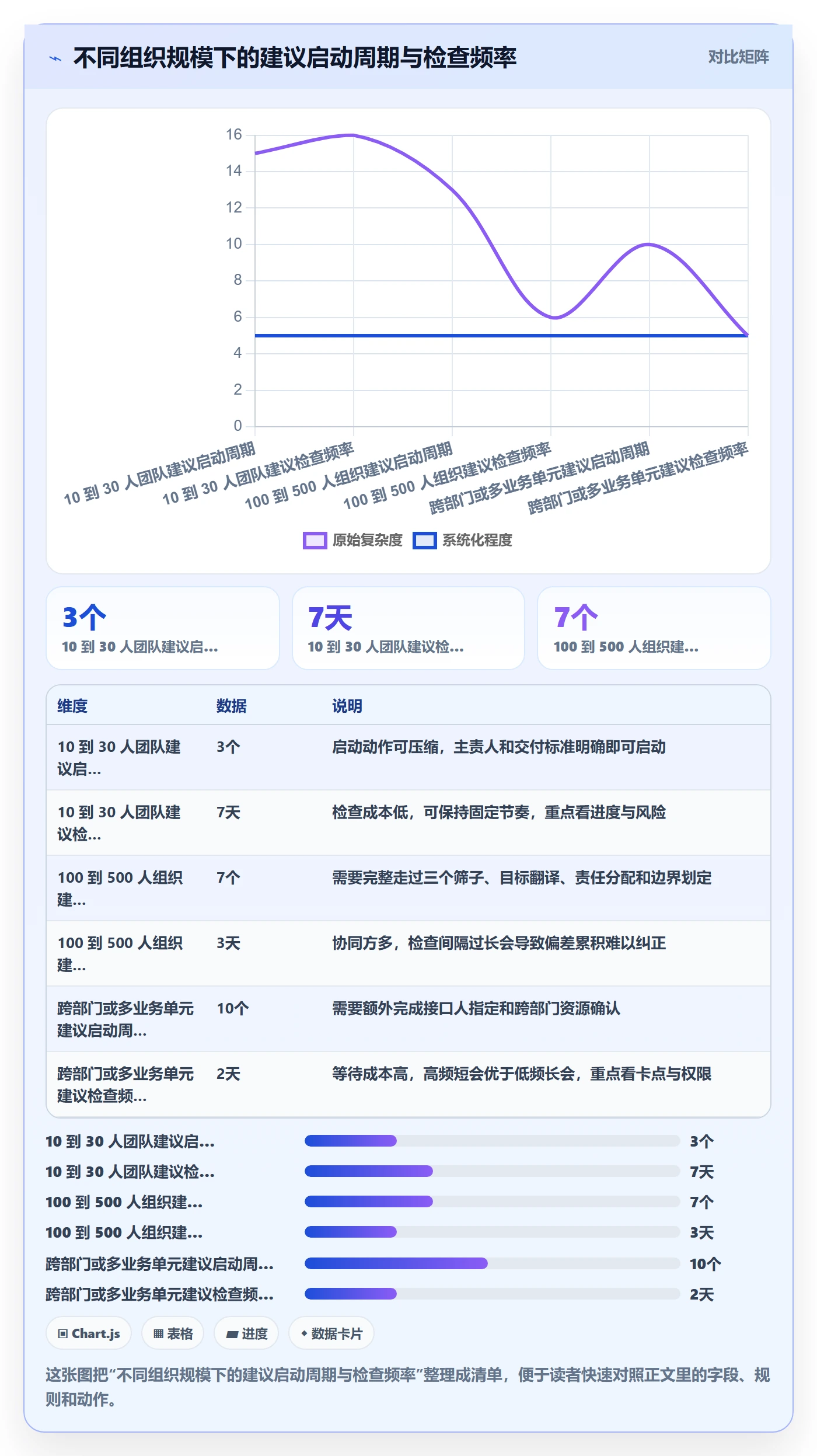Click the 对比矩阵 label in header
Screen dimensions: 817x1456
pos(738,57)
